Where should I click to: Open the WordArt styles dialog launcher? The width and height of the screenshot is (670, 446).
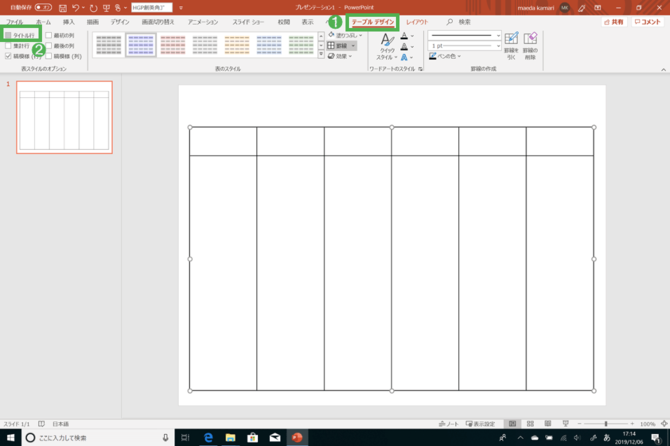pyautogui.click(x=420, y=69)
